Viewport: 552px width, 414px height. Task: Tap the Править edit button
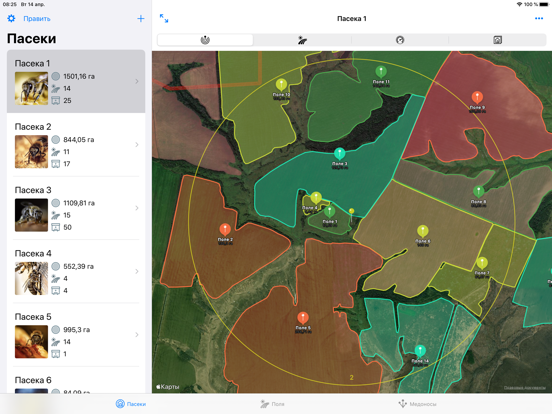click(x=37, y=19)
